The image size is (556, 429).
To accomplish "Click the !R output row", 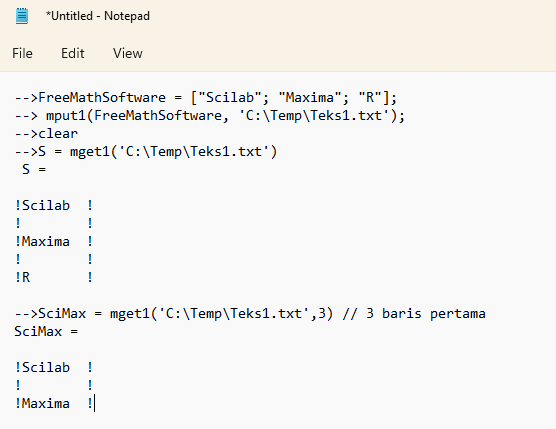I will tap(54, 278).
